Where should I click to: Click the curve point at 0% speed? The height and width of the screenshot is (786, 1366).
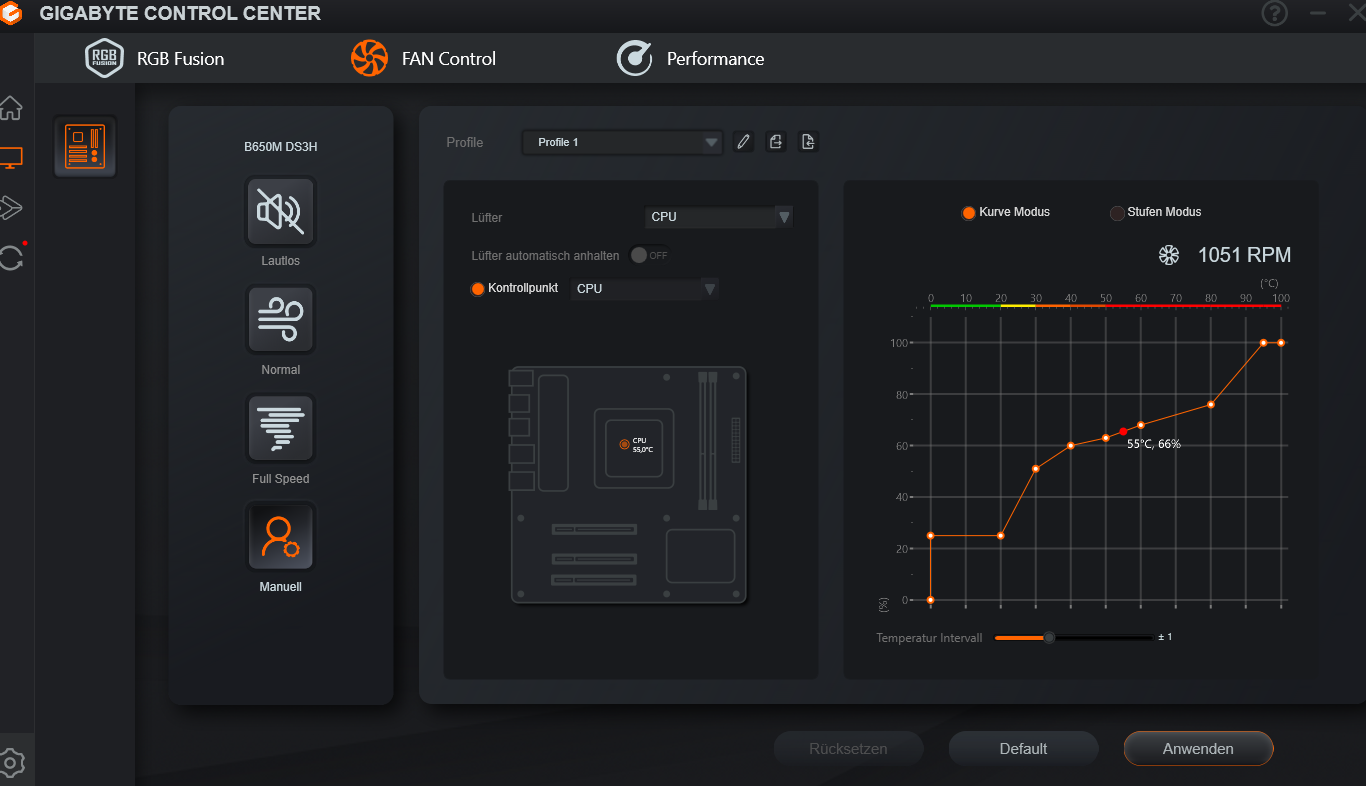[x=931, y=600]
